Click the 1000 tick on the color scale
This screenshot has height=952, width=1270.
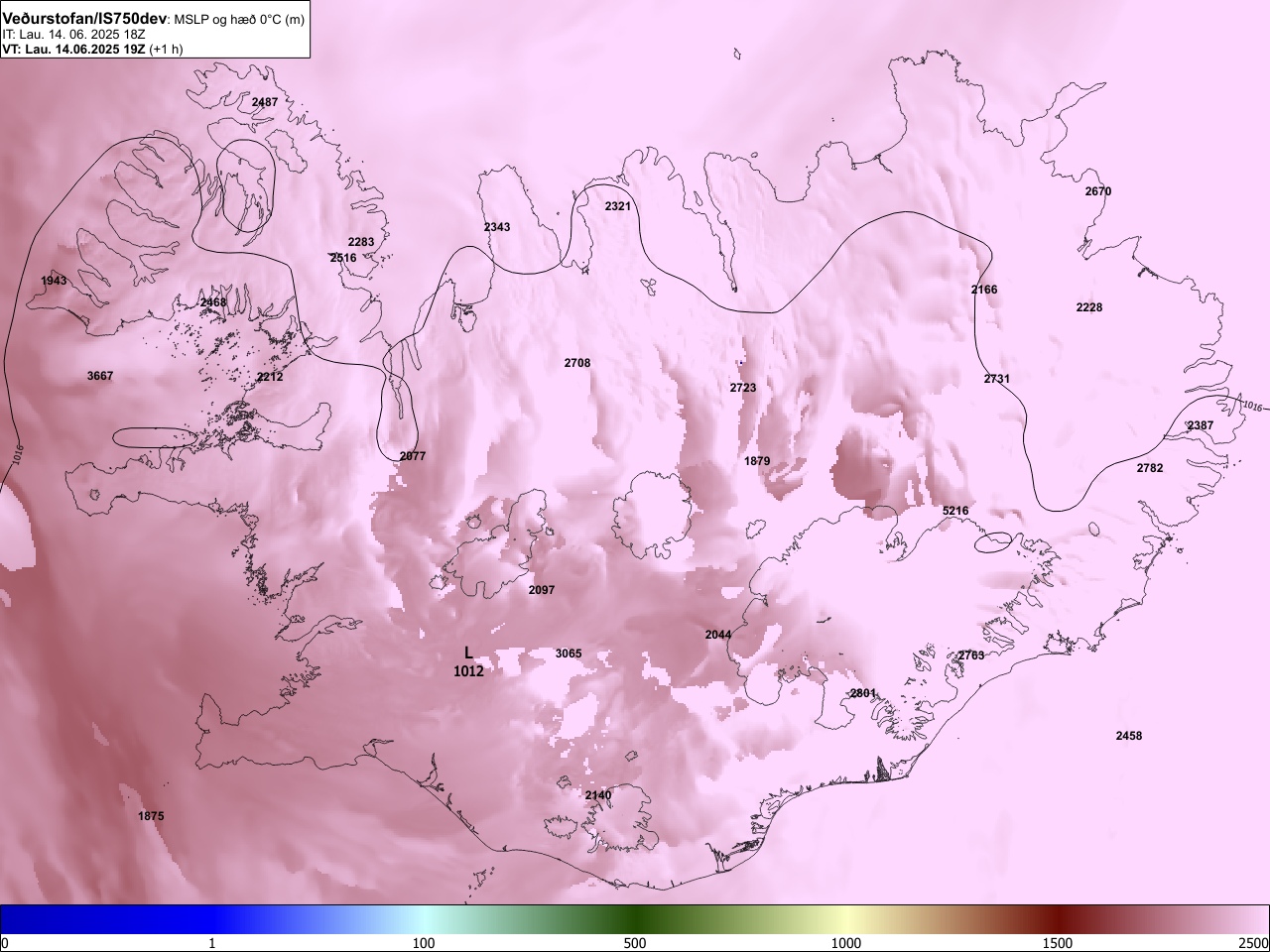846,942
